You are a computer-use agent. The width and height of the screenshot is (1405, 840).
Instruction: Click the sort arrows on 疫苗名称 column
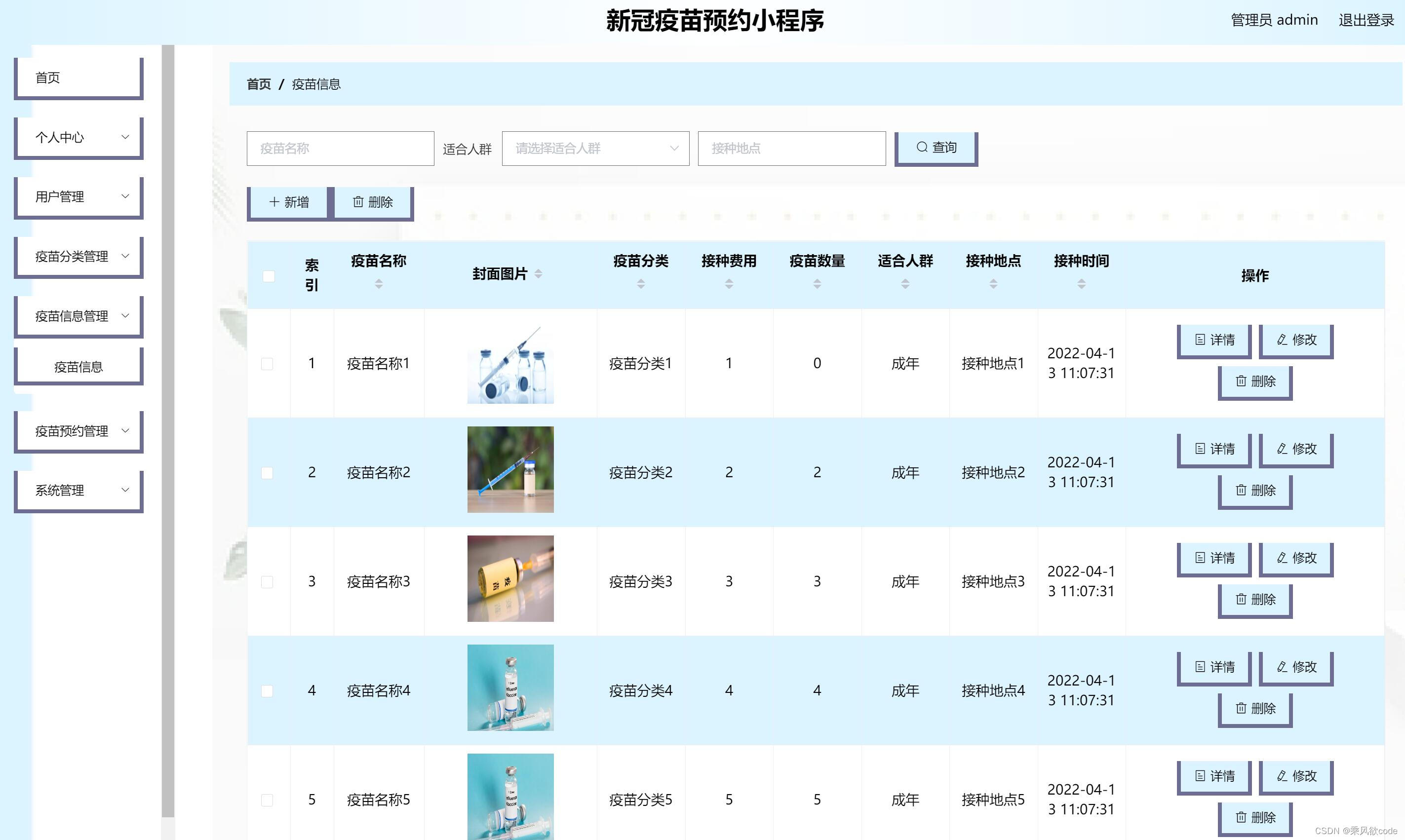[379, 284]
